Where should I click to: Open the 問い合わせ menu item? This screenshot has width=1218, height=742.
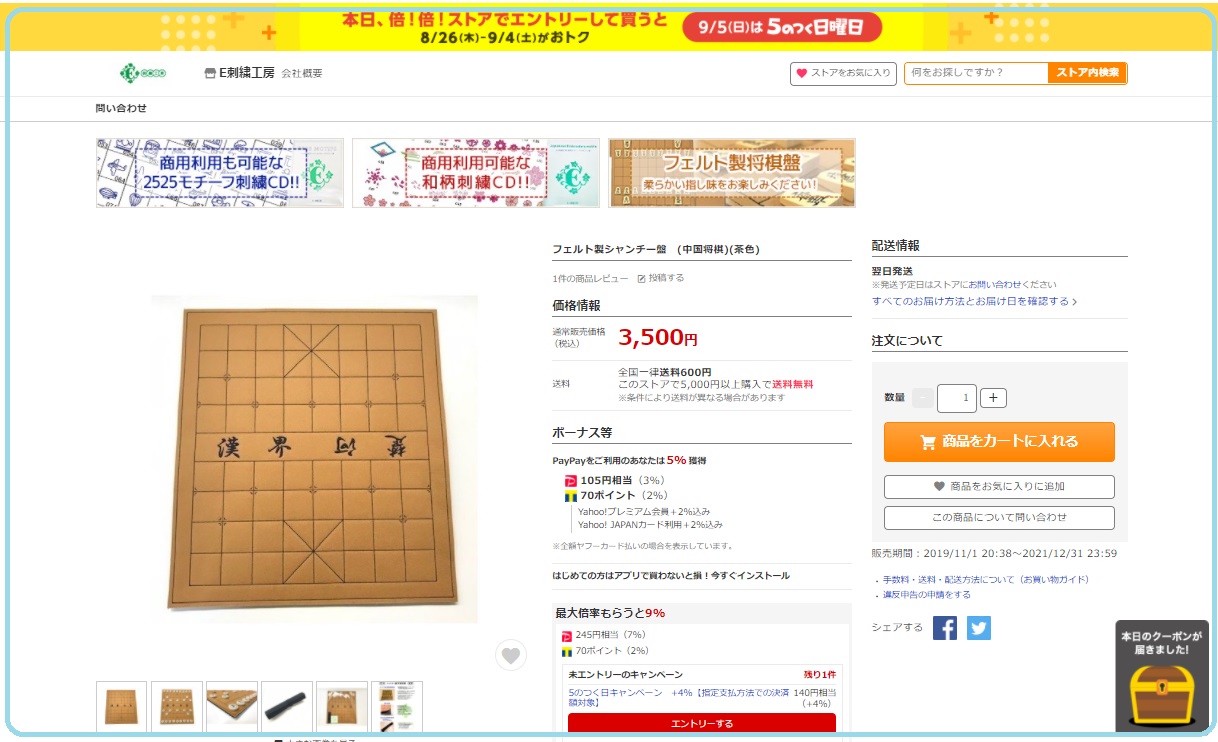pyautogui.click(x=121, y=108)
